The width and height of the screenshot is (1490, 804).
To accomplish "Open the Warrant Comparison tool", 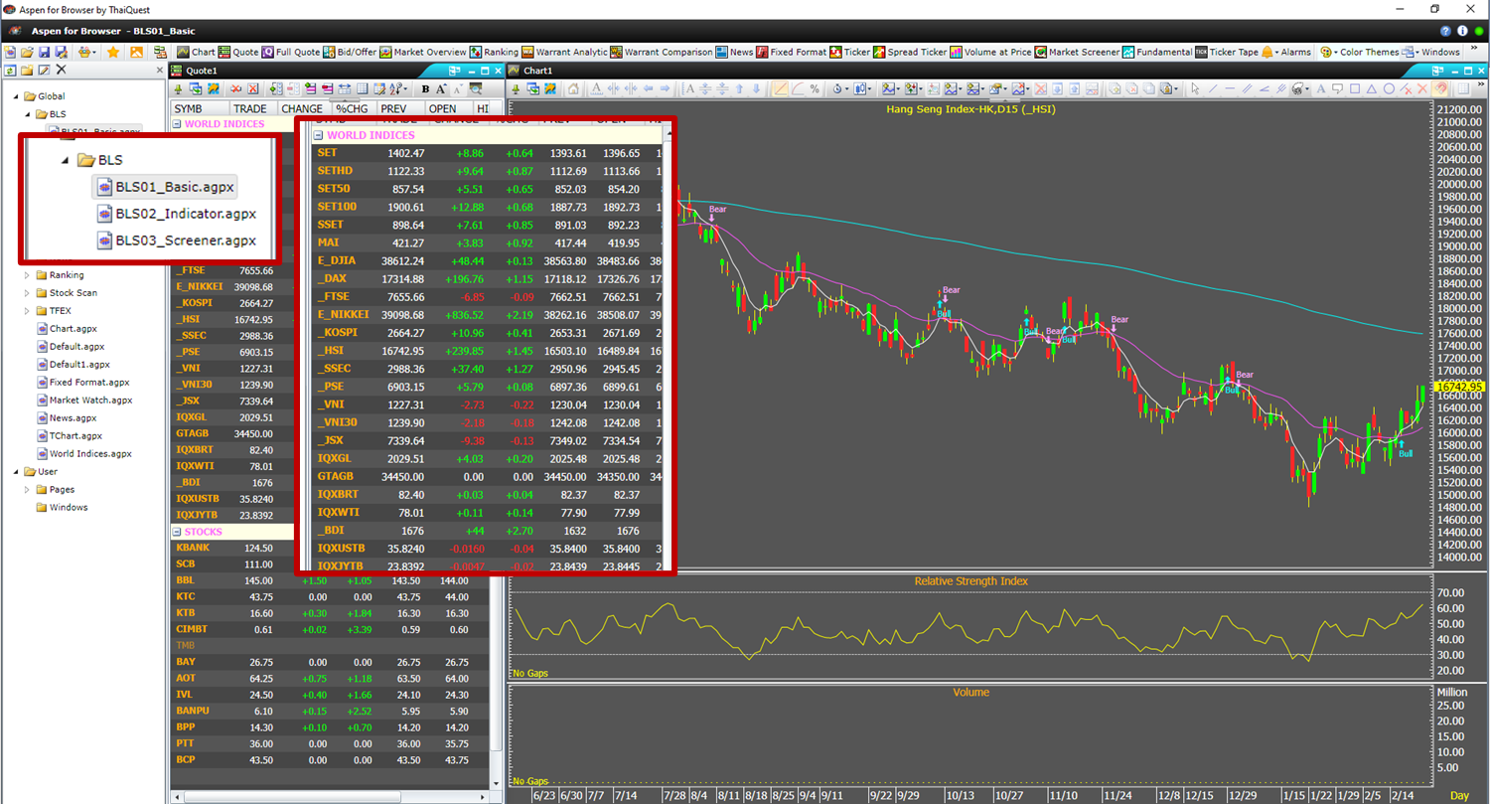I will click(x=661, y=52).
